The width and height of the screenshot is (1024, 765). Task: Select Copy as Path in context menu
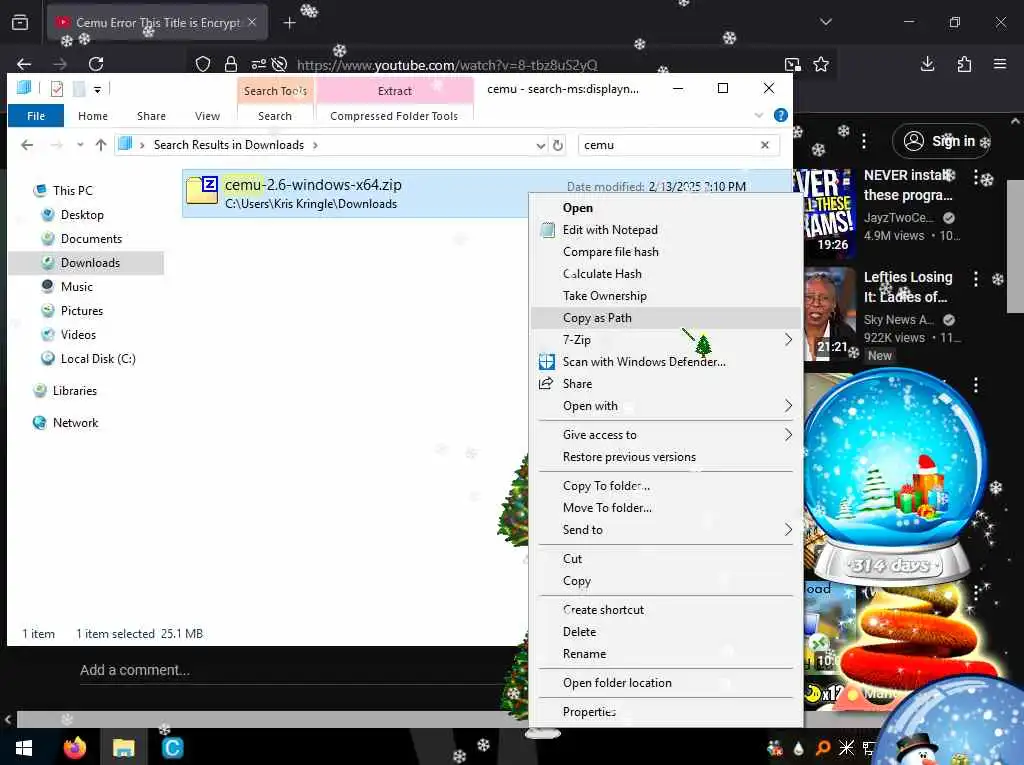click(666, 318)
